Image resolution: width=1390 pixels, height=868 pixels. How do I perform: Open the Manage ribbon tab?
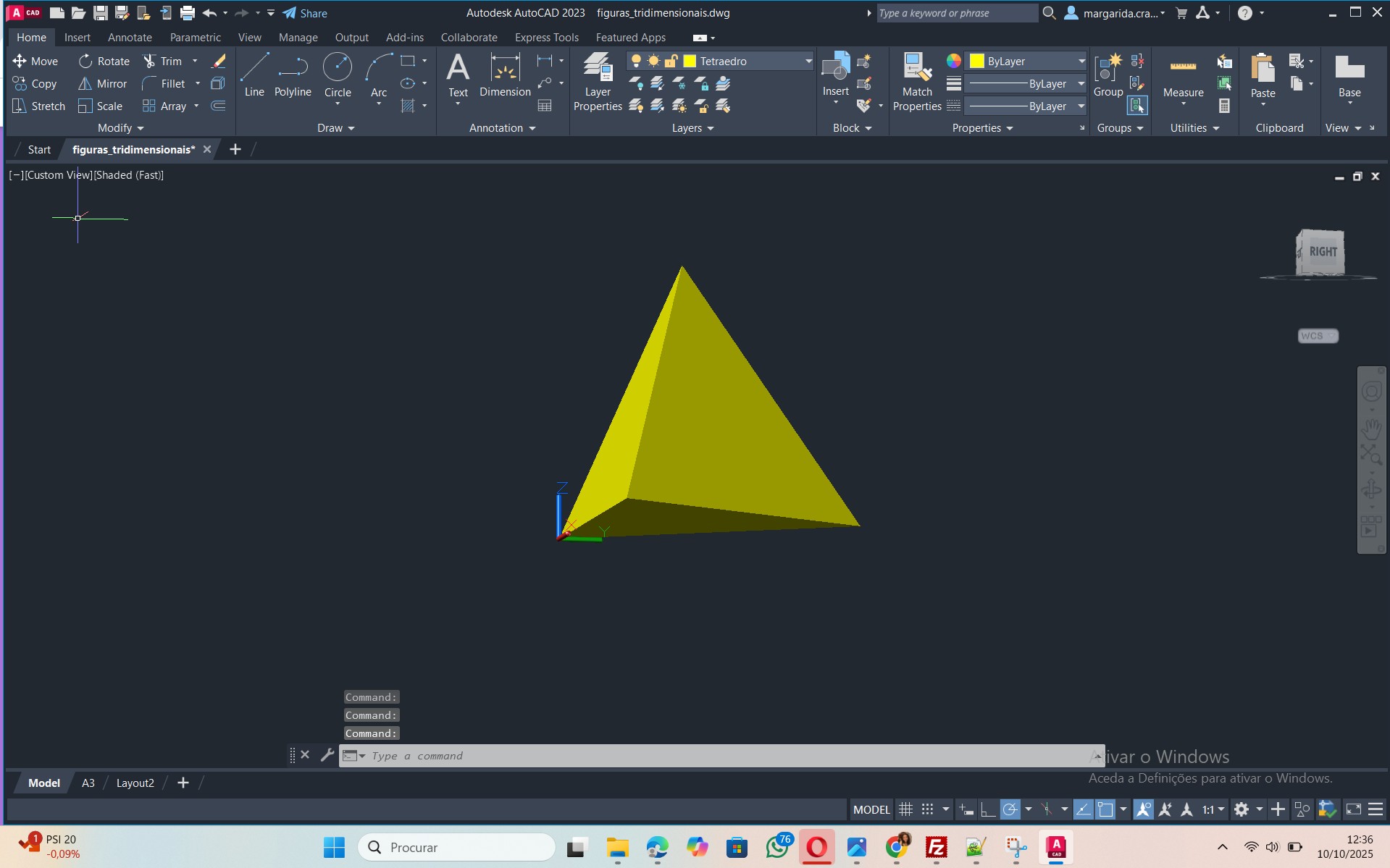[298, 38]
